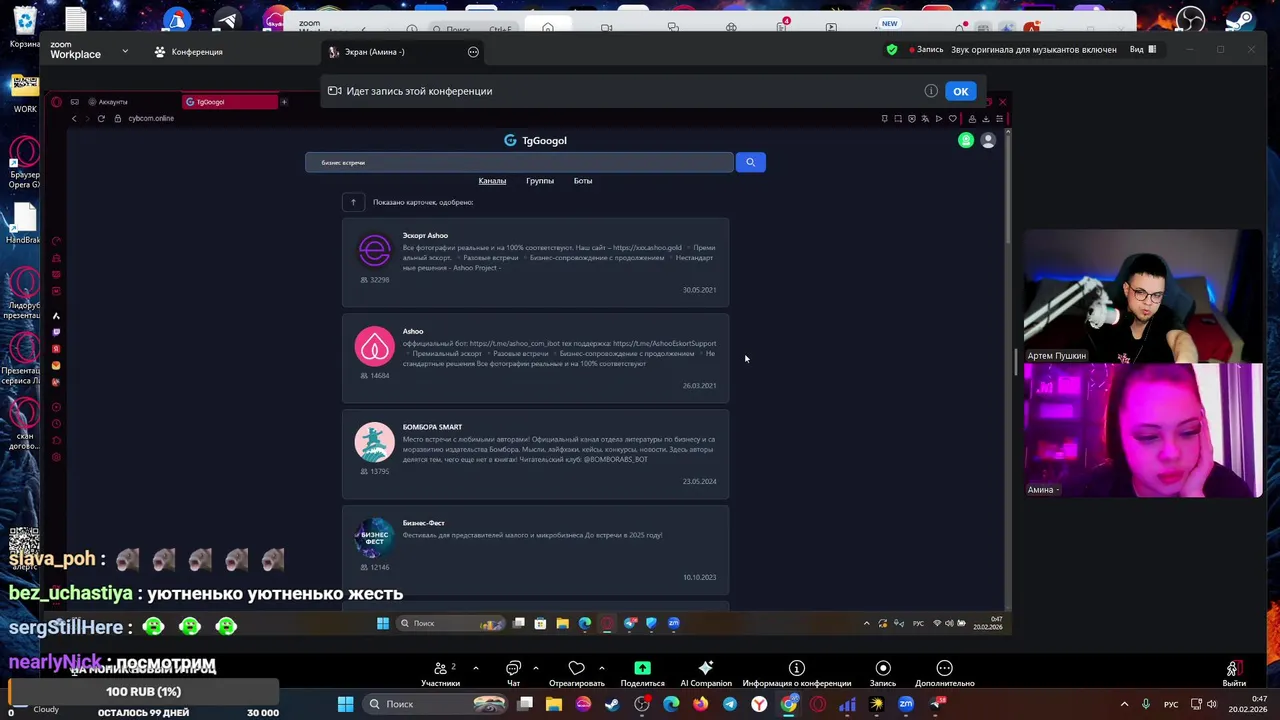Open Информация о конференции

click(797, 674)
